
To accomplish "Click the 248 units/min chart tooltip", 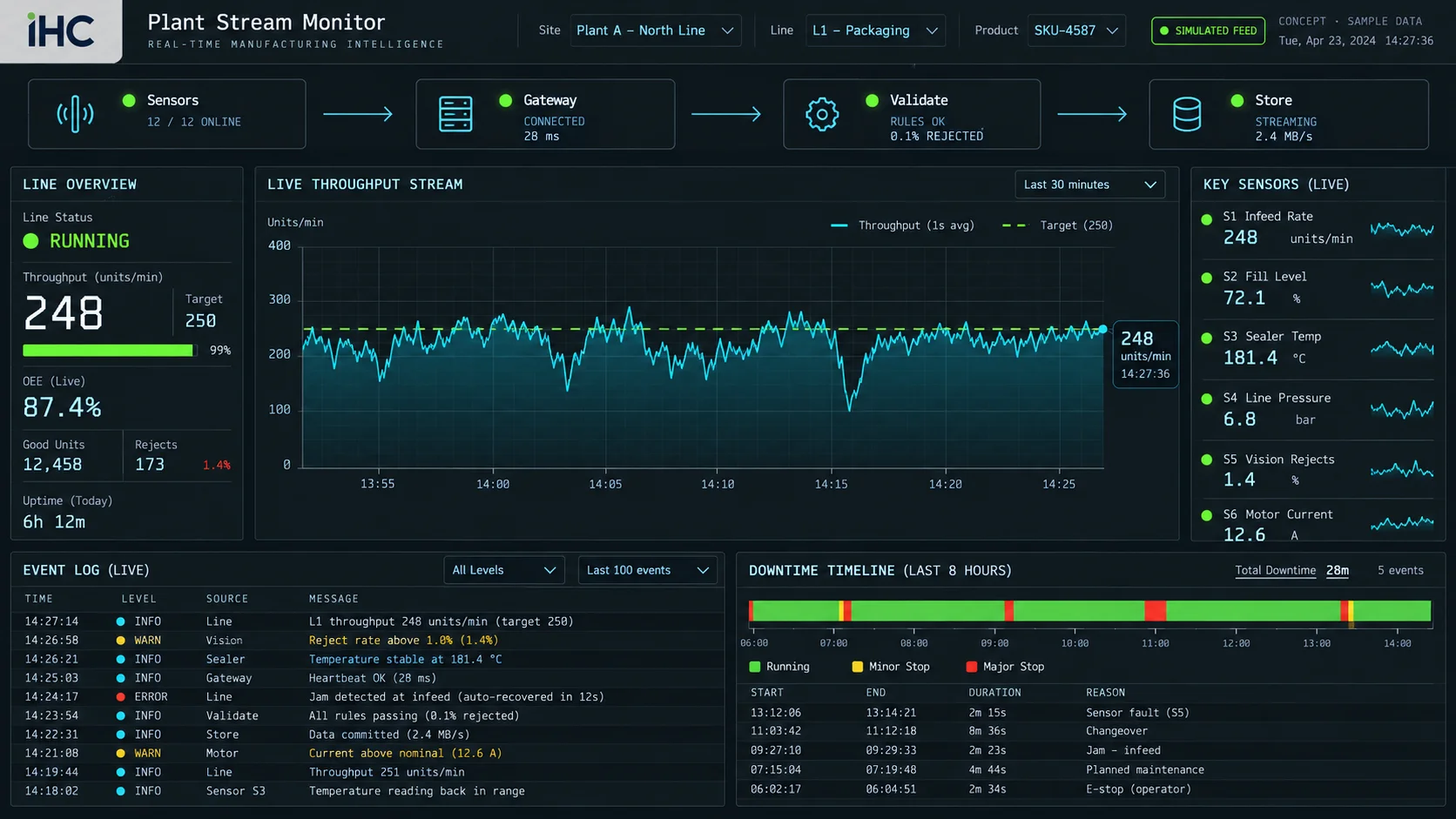I will click(x=1145, y=355).
